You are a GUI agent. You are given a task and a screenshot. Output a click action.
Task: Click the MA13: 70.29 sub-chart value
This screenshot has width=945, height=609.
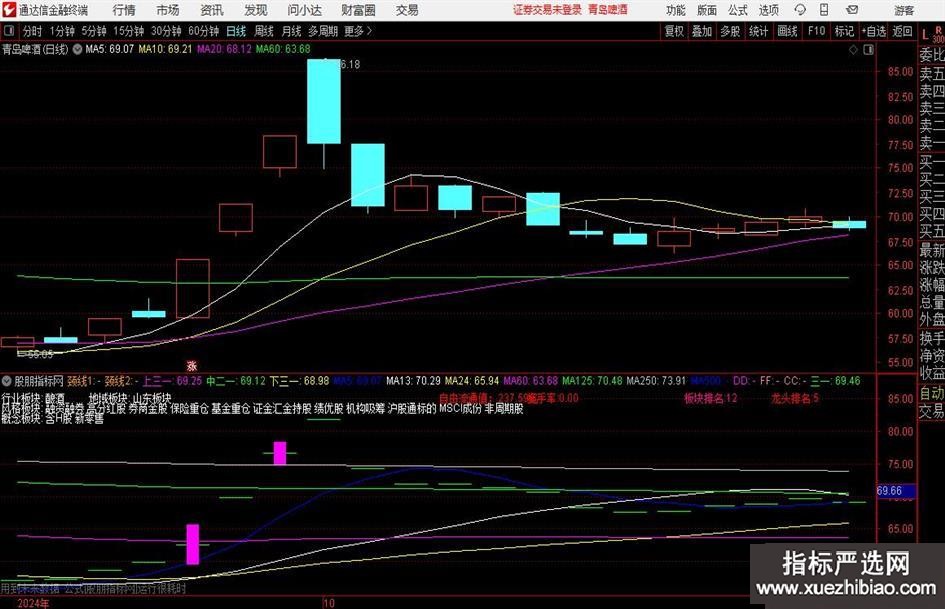click(x=413, y=381)
